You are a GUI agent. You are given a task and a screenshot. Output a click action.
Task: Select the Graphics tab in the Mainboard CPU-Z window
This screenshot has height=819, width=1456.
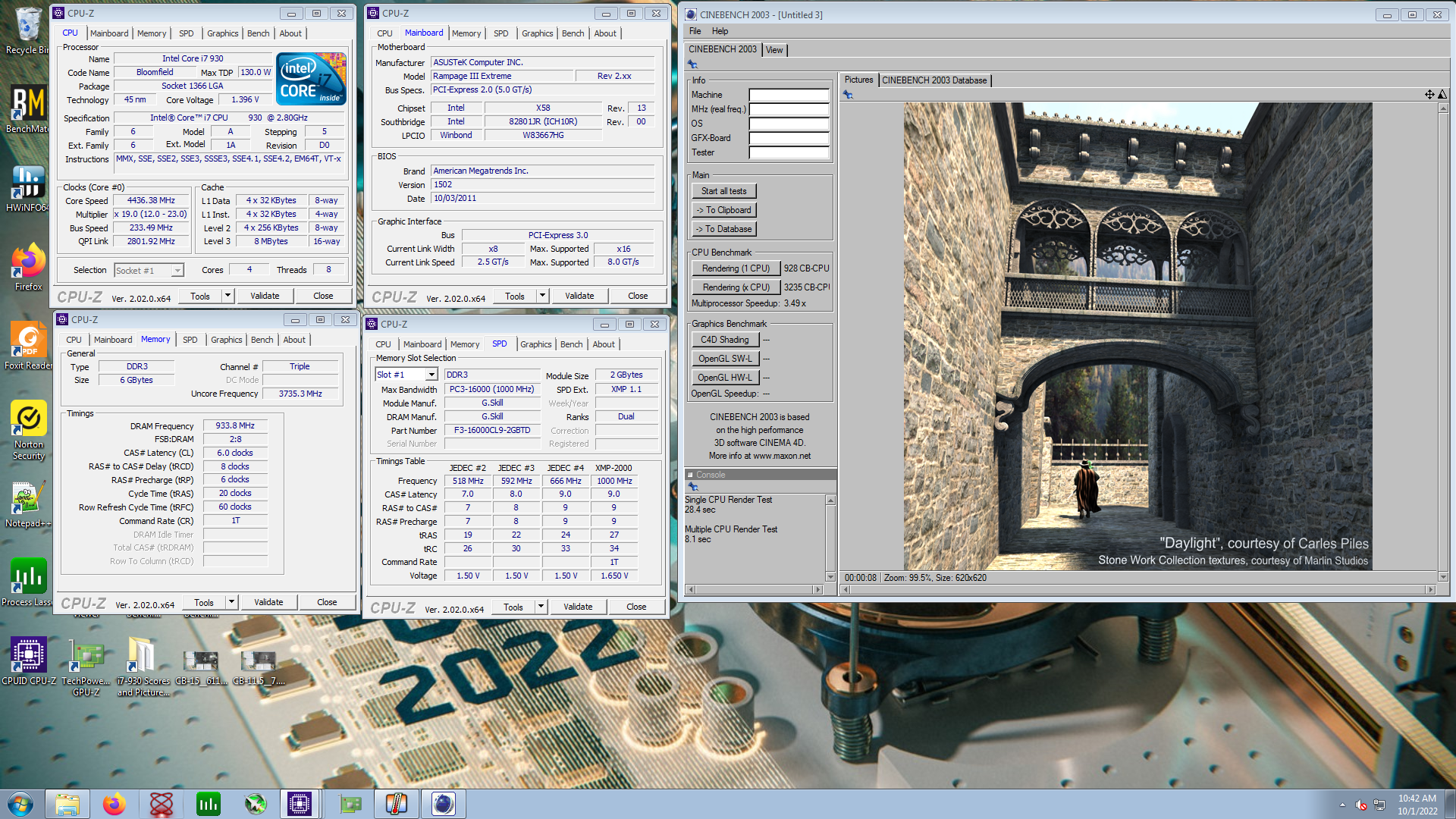point(538,33)
